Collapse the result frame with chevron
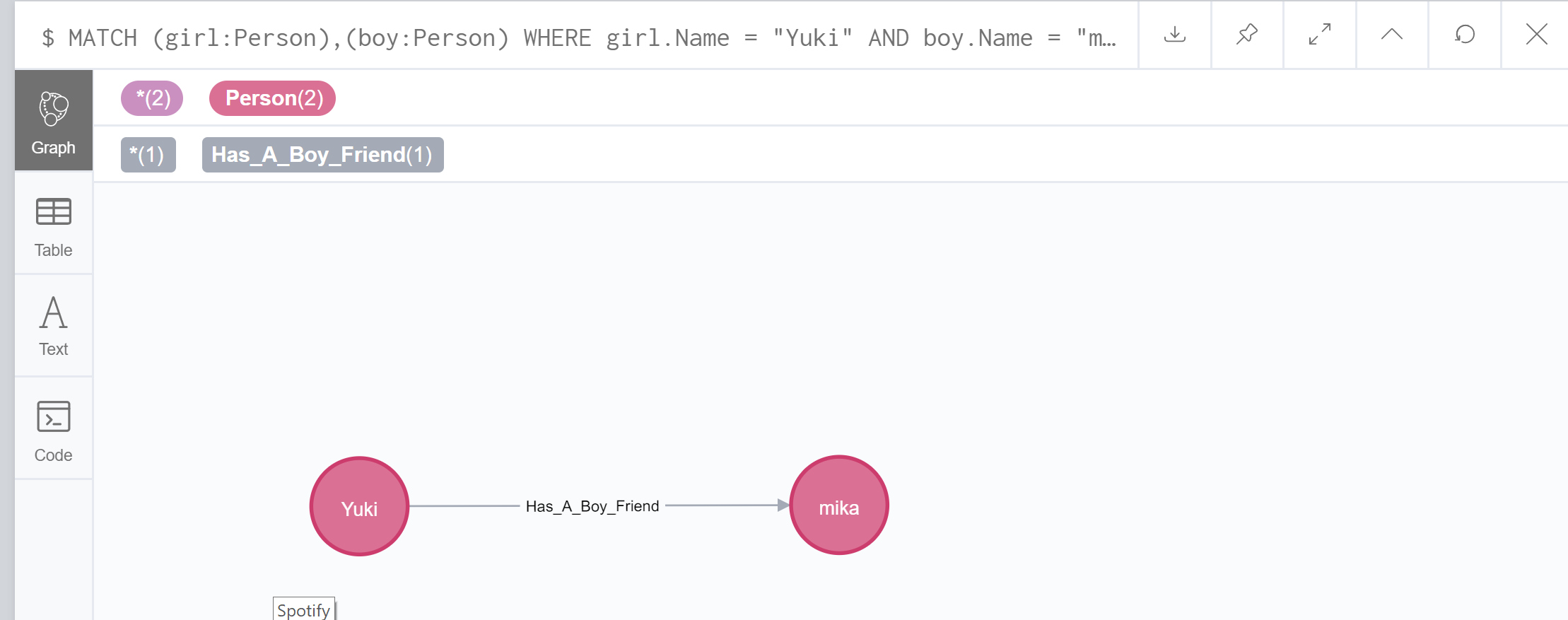Screen dimensions: 1568x620 tap(1392, 35)
